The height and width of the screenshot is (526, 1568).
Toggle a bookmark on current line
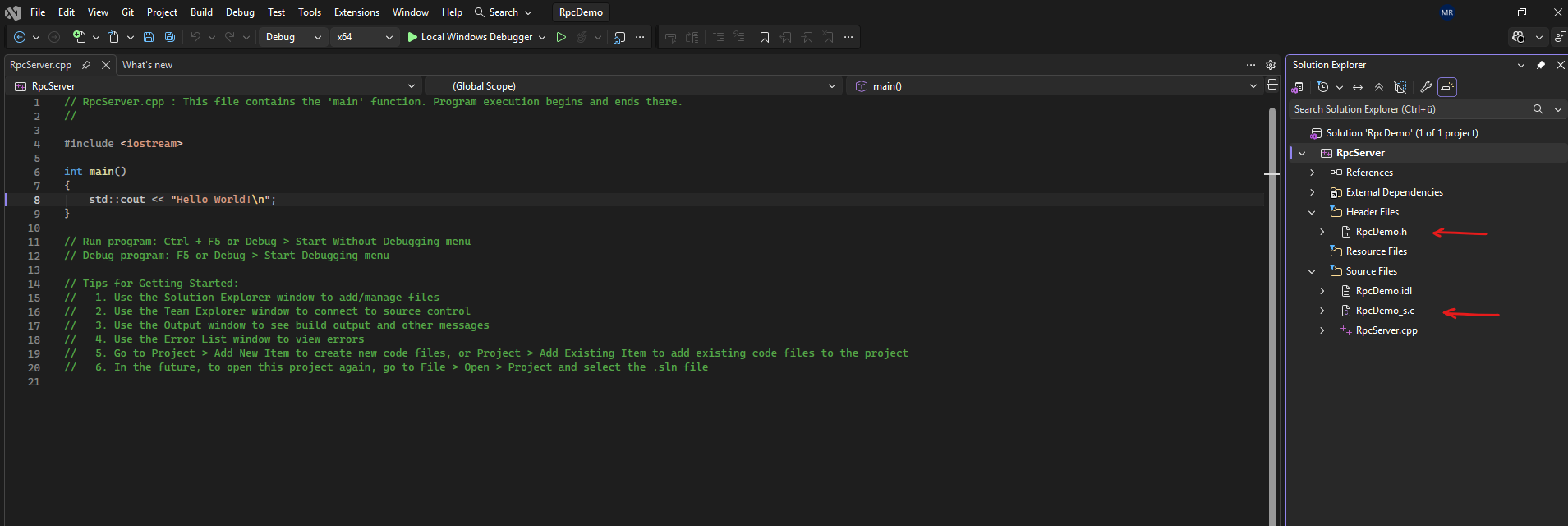click(x=765, y=37)
